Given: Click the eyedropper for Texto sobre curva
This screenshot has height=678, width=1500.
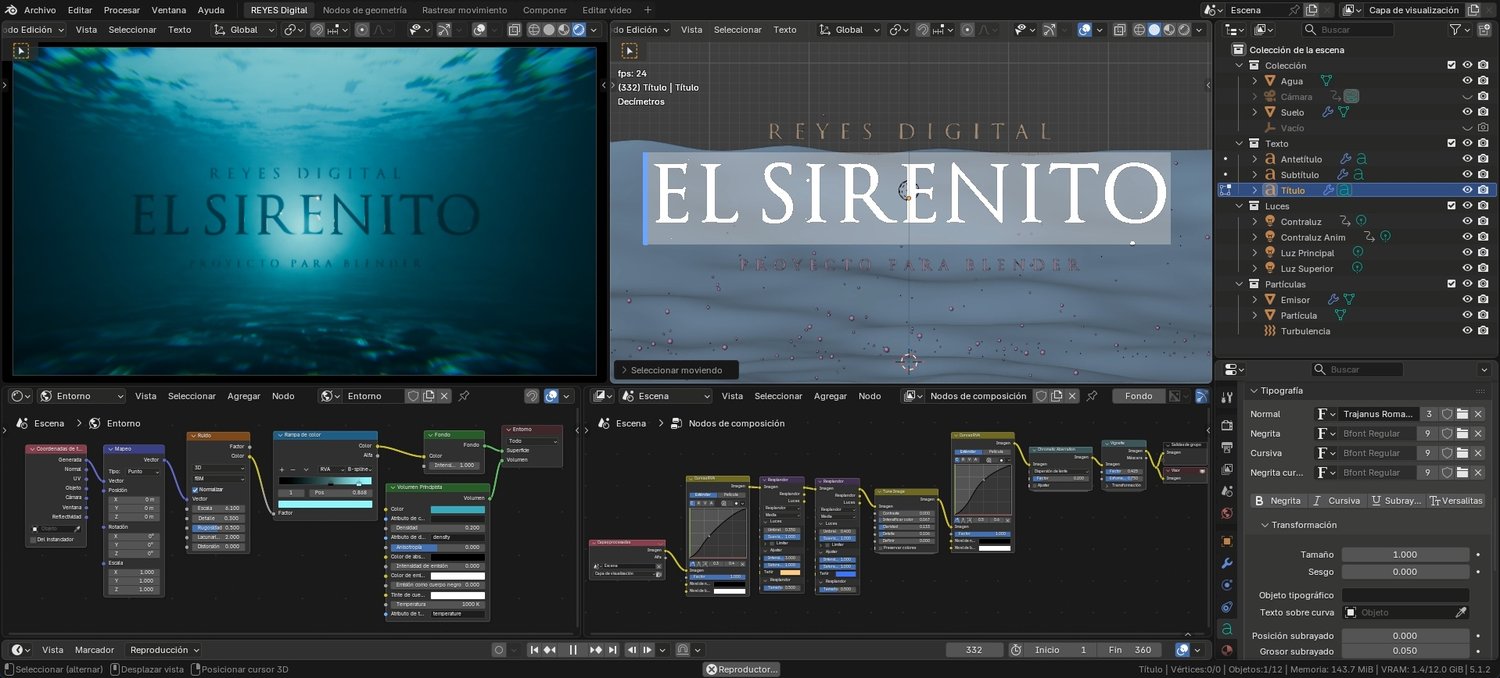Looking at the screenshot, I should click(1461, 612).
